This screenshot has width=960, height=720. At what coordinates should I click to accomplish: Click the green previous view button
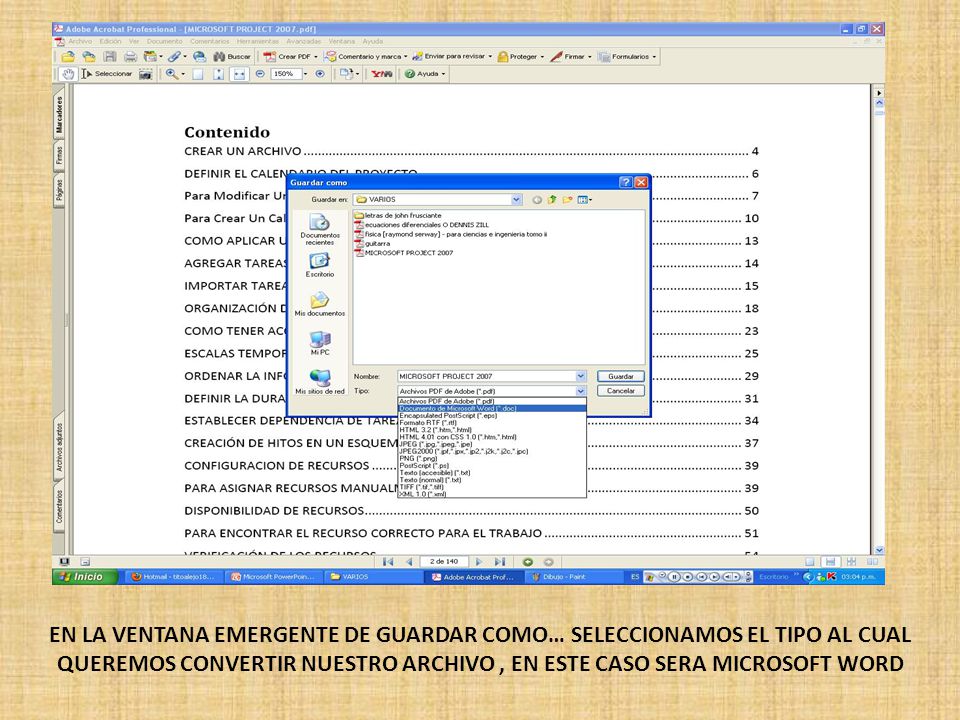528,562
